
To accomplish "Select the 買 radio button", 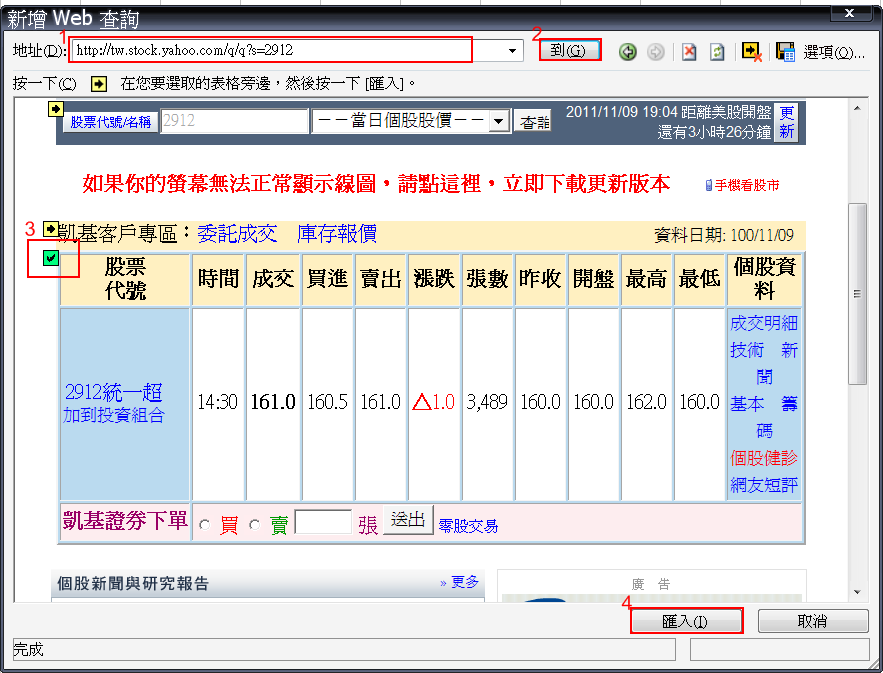I will pos(205,525).
